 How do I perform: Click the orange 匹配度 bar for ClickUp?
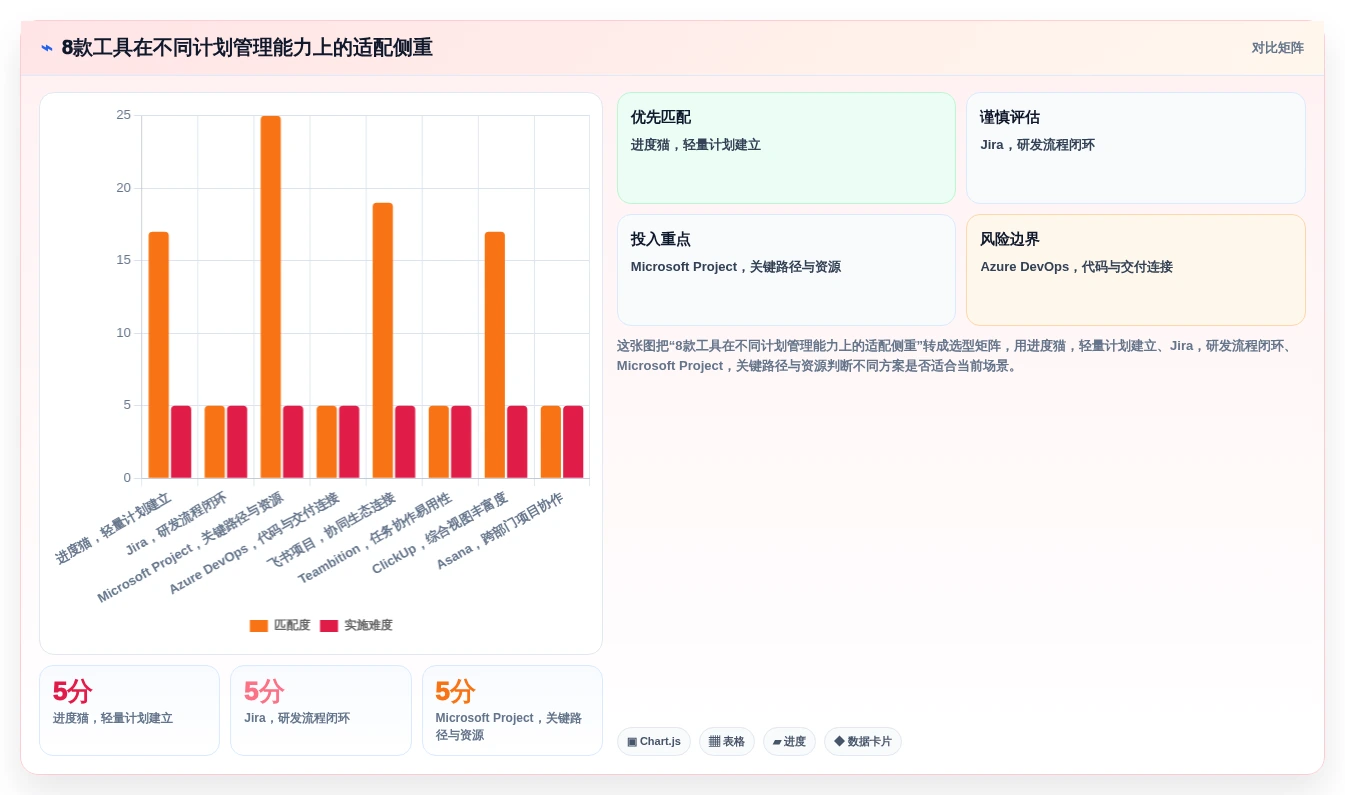pyautogui.click(x=495, y=355)
